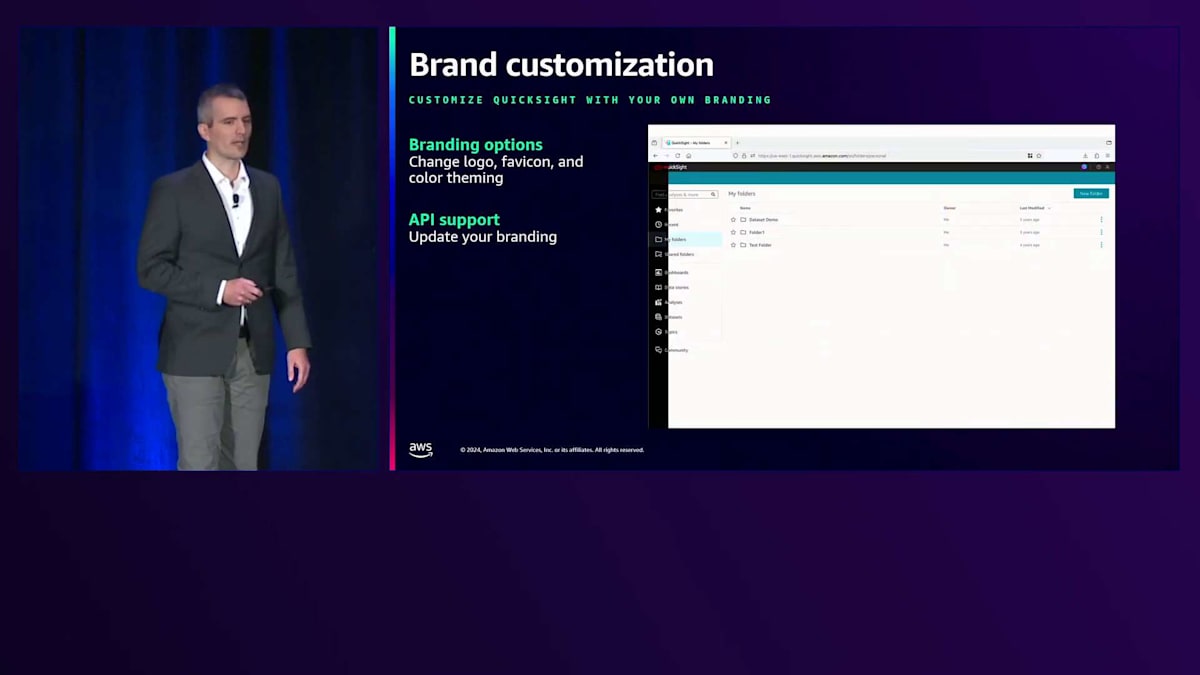The height and width of the screenshot is (675, 1200).
Task: Click browser reload icon
Action: point(677,156)
